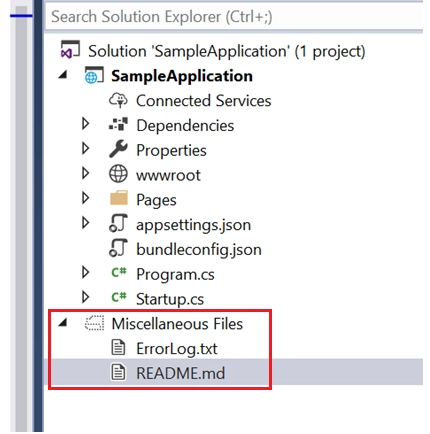Click the ErrorLog.txt document icon
Viewport: 430px width, 434px height.
pos(118,347)
